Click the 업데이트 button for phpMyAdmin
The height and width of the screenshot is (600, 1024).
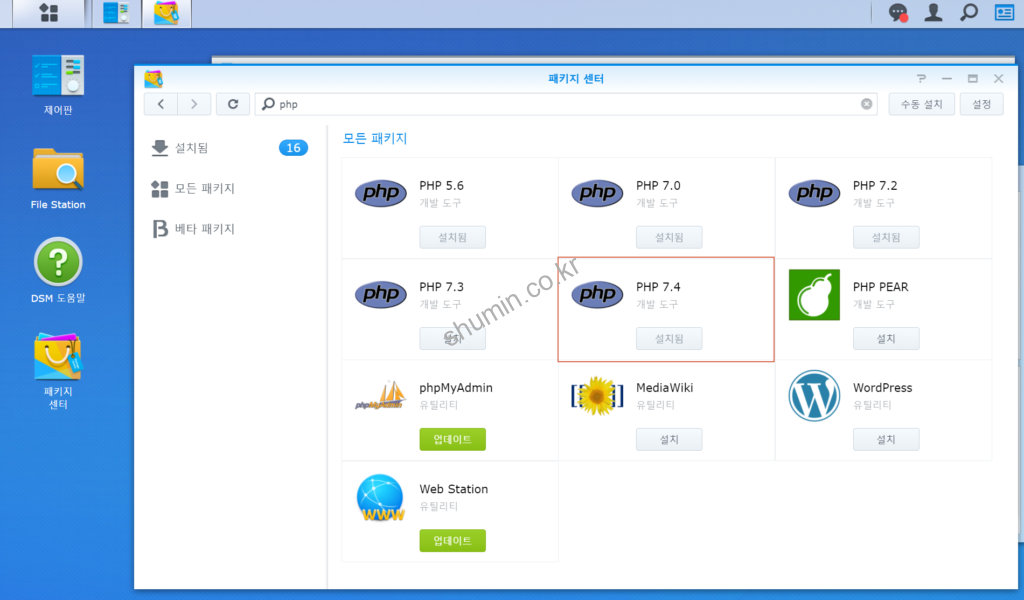click(x=452, y=439)
